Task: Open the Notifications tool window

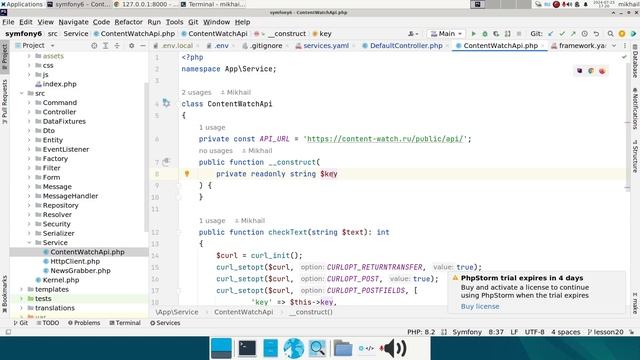Action: coord(635,108)
